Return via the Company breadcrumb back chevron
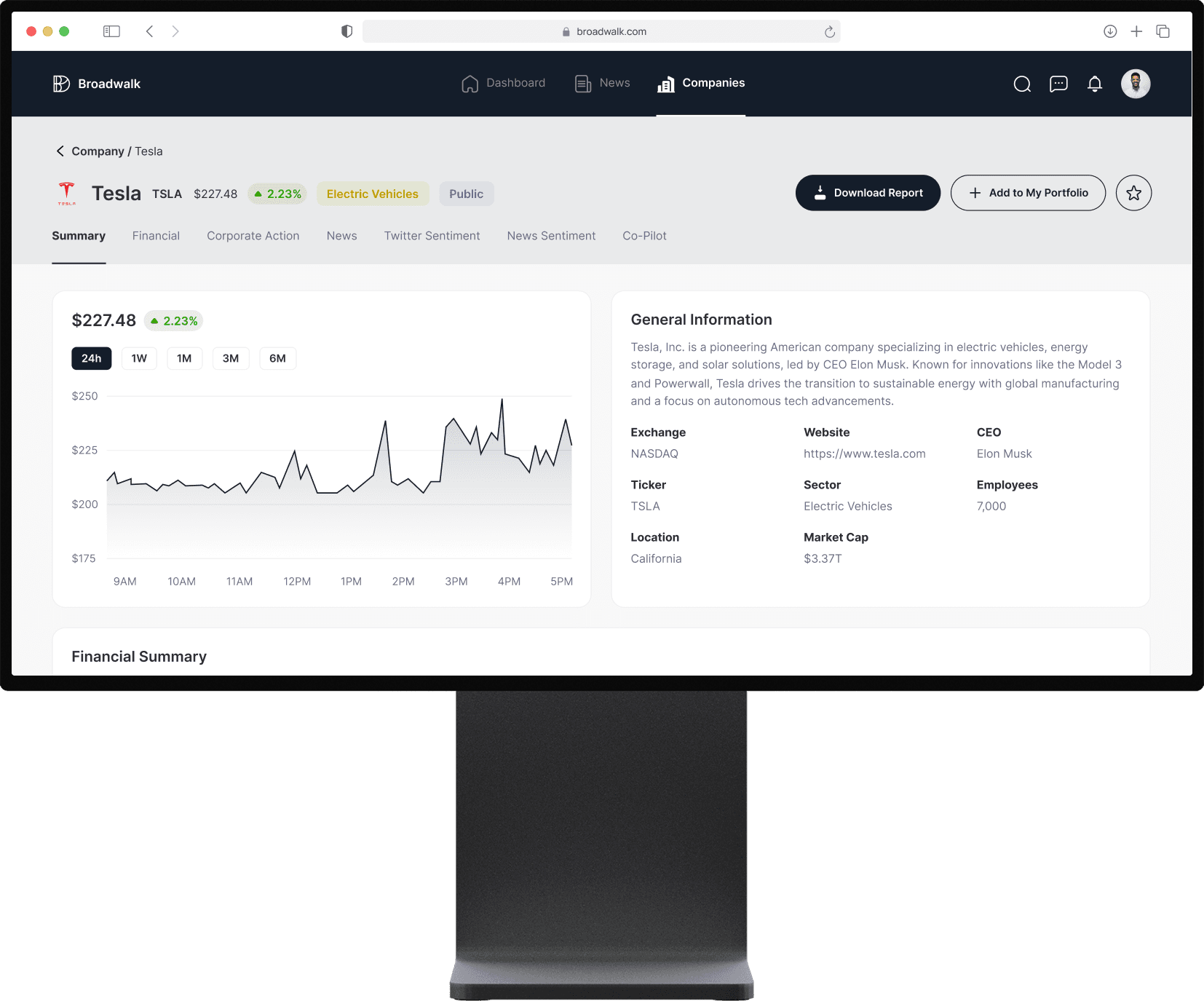Image resolution: width=1204 pixels, height=1001 pixels. coord(60,151)
